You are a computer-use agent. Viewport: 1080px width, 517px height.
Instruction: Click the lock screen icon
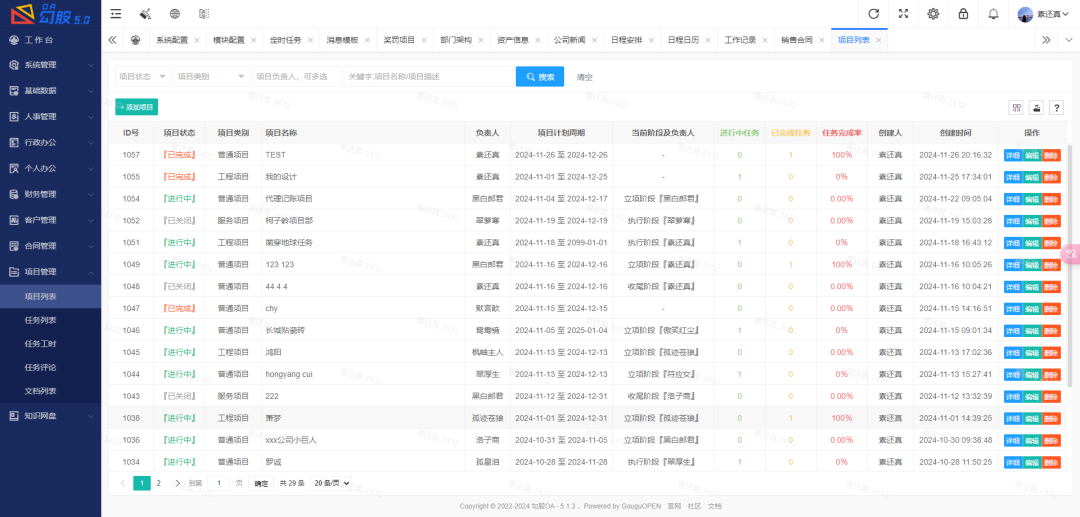[963, 14]
